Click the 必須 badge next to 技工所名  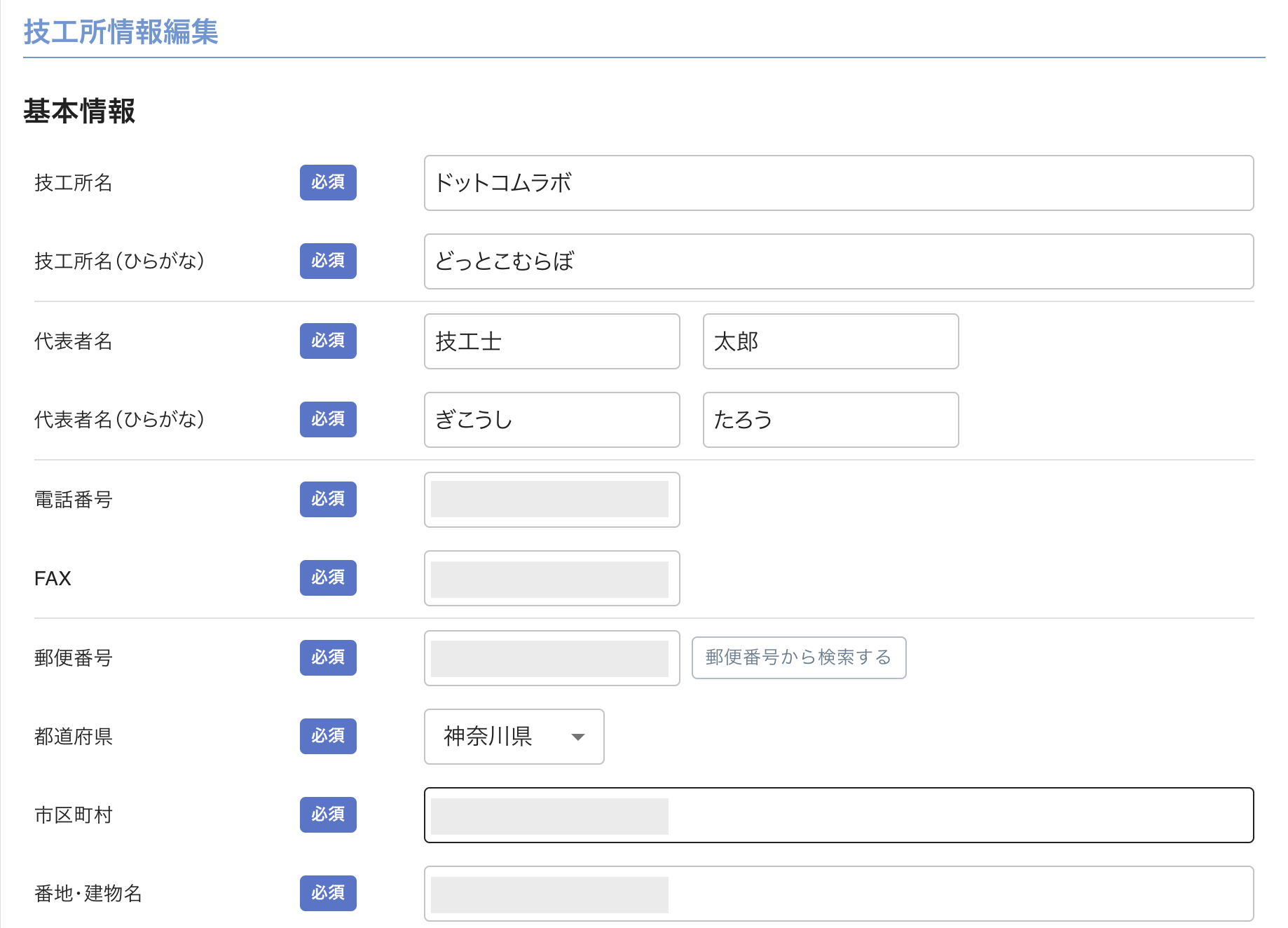point(328,183)
